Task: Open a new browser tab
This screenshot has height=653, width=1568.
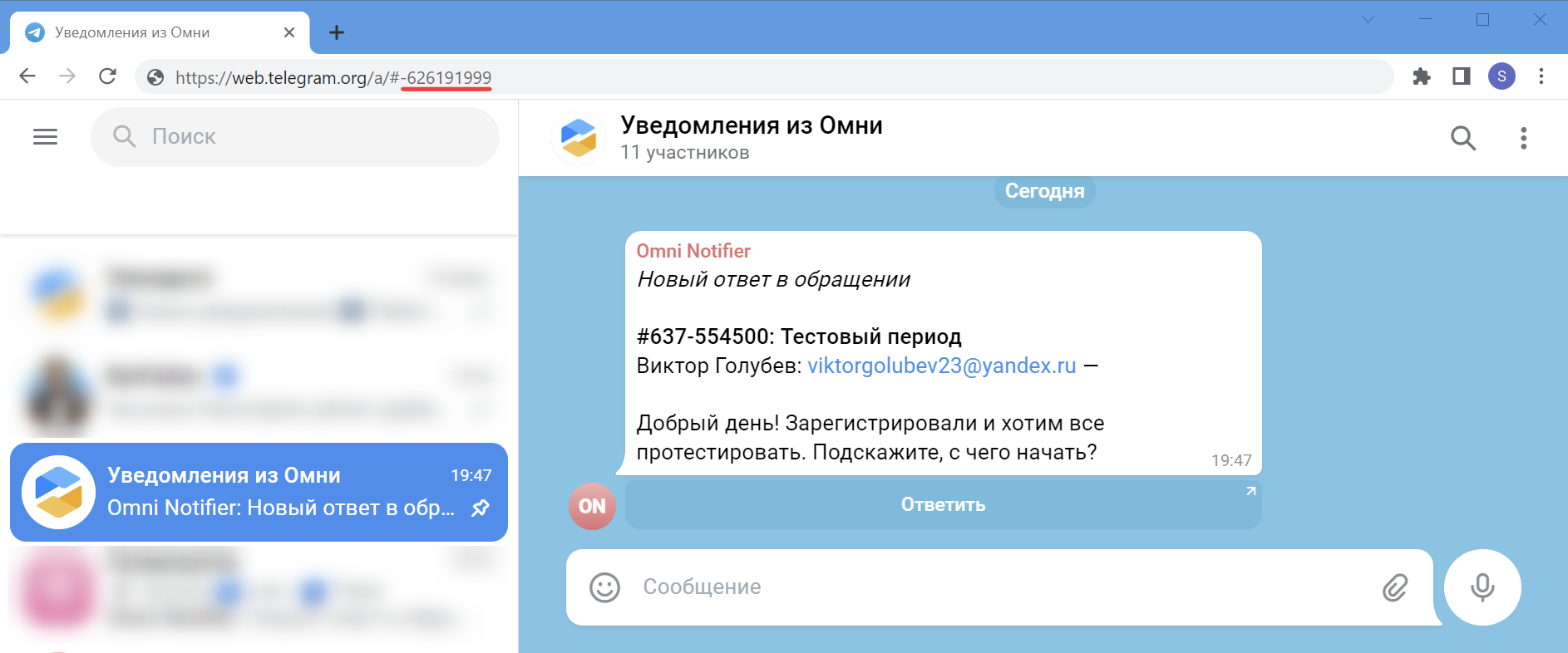Action: coord(337,32)
